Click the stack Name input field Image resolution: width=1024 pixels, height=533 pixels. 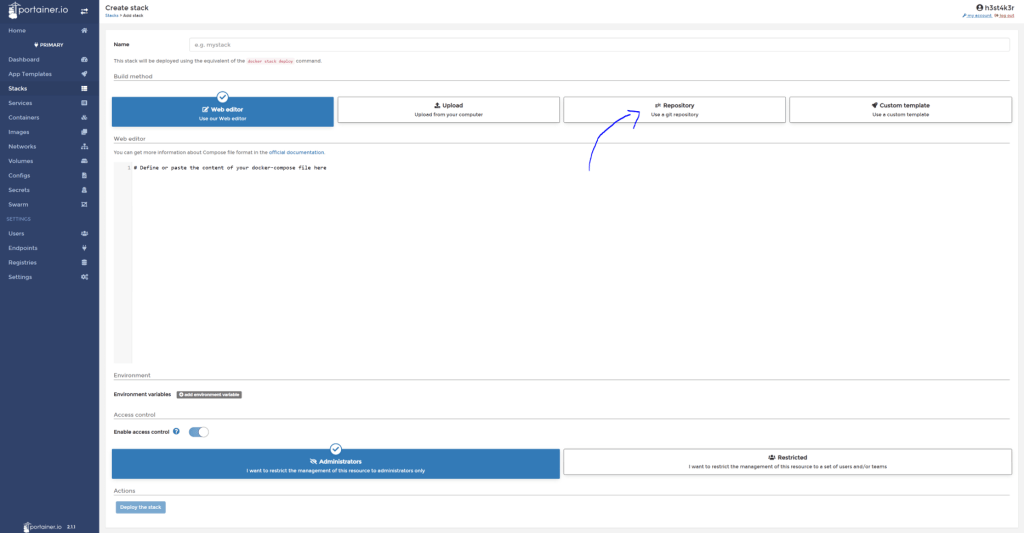[599, 45]
